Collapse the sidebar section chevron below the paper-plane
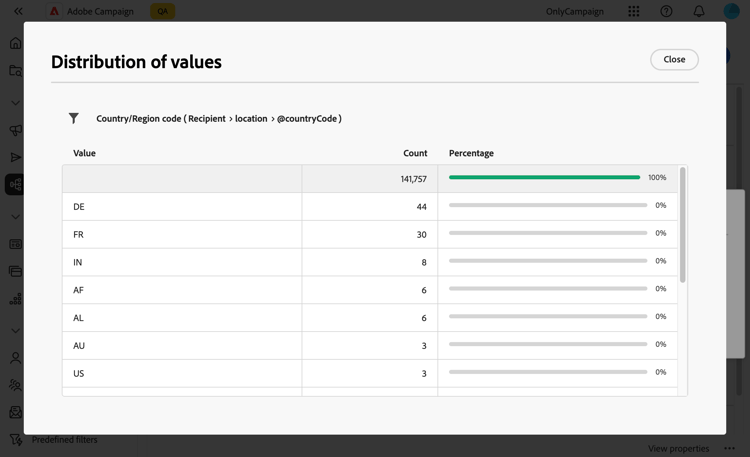750x457 pixels. pos(15,217)
